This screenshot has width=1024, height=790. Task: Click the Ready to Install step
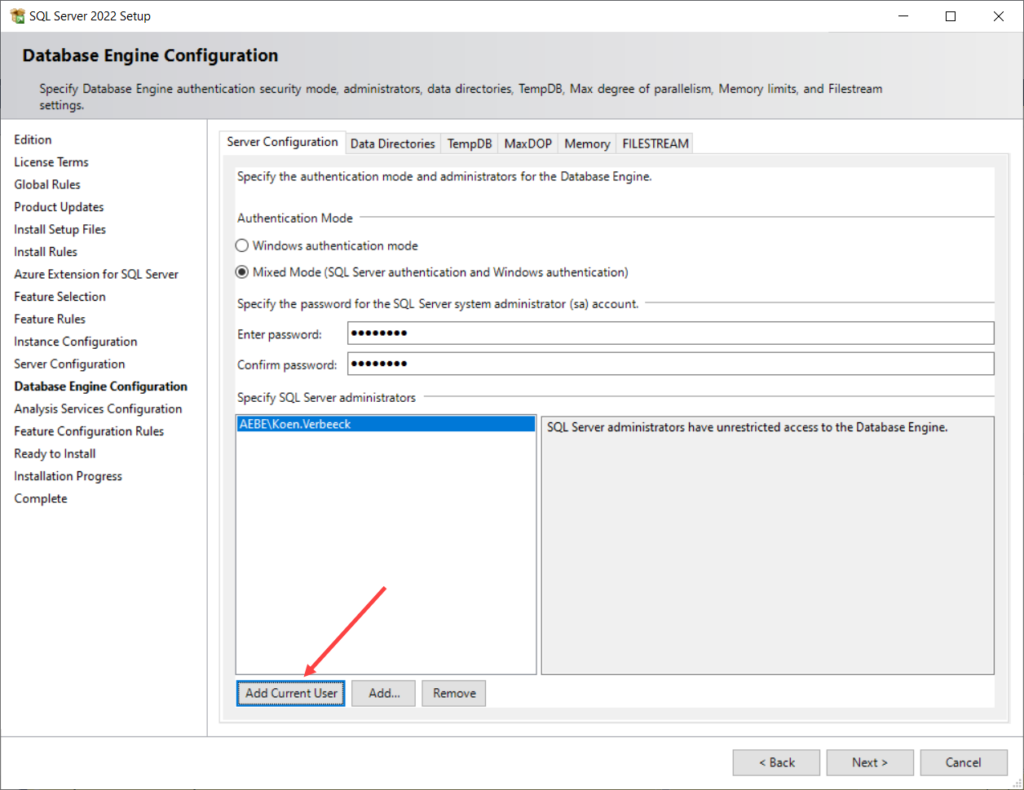[x=55, y=454]
